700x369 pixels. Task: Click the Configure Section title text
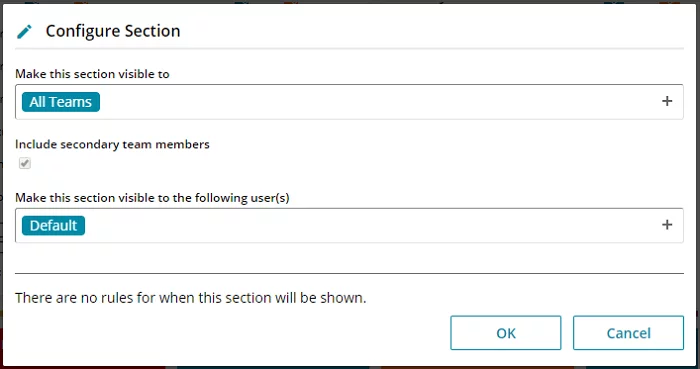click(x=113, y=31)
